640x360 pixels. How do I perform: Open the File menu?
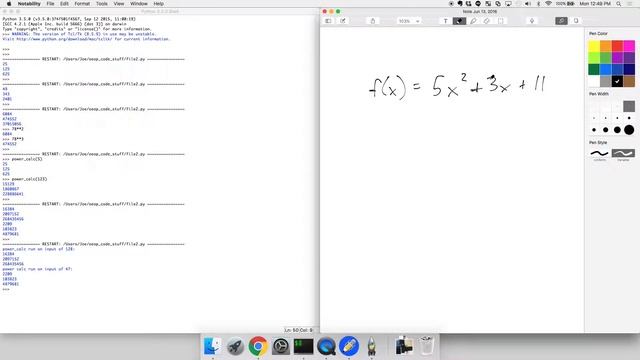[50, 4]
